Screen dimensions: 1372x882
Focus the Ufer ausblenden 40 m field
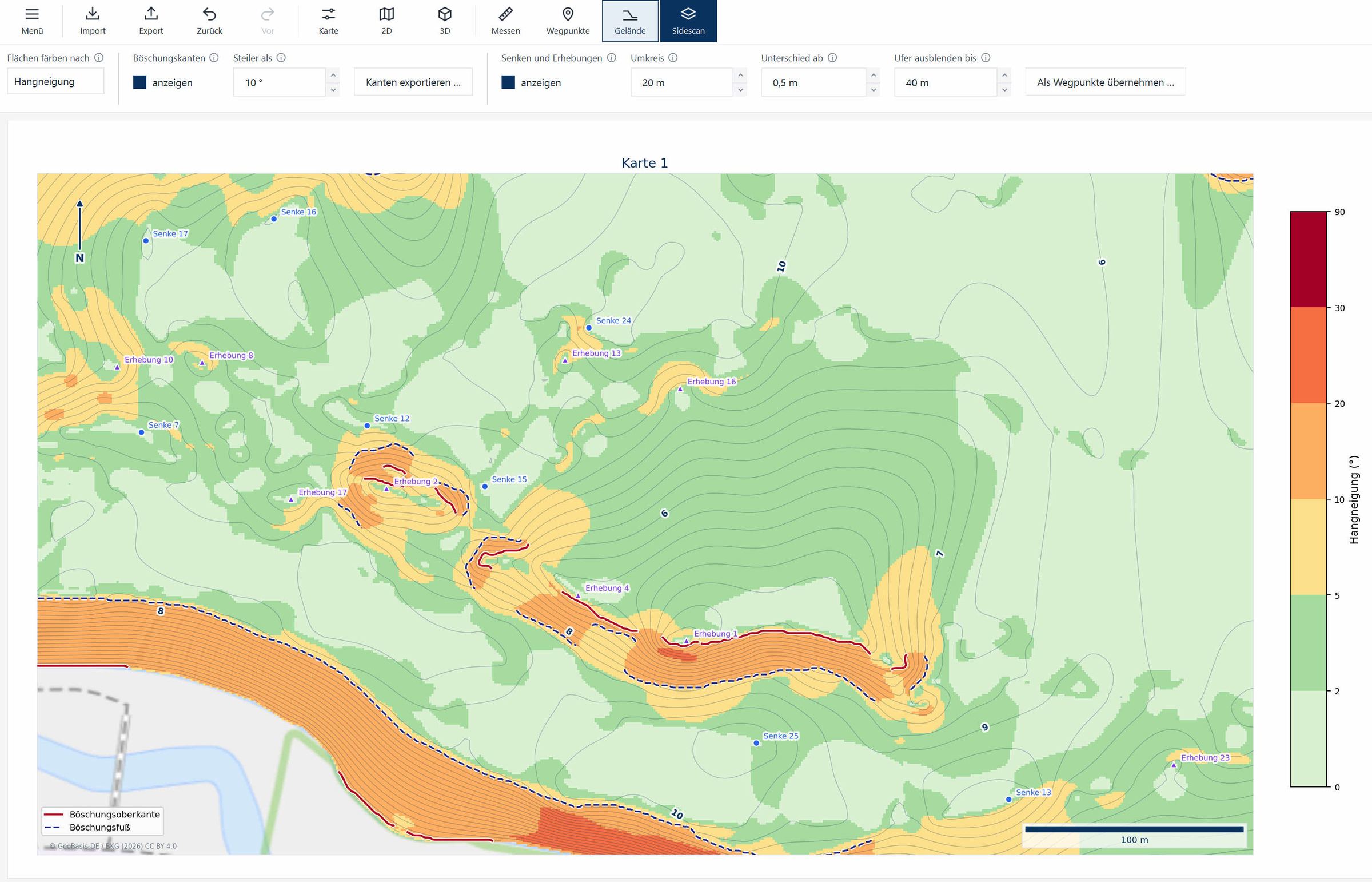[946, 82]
